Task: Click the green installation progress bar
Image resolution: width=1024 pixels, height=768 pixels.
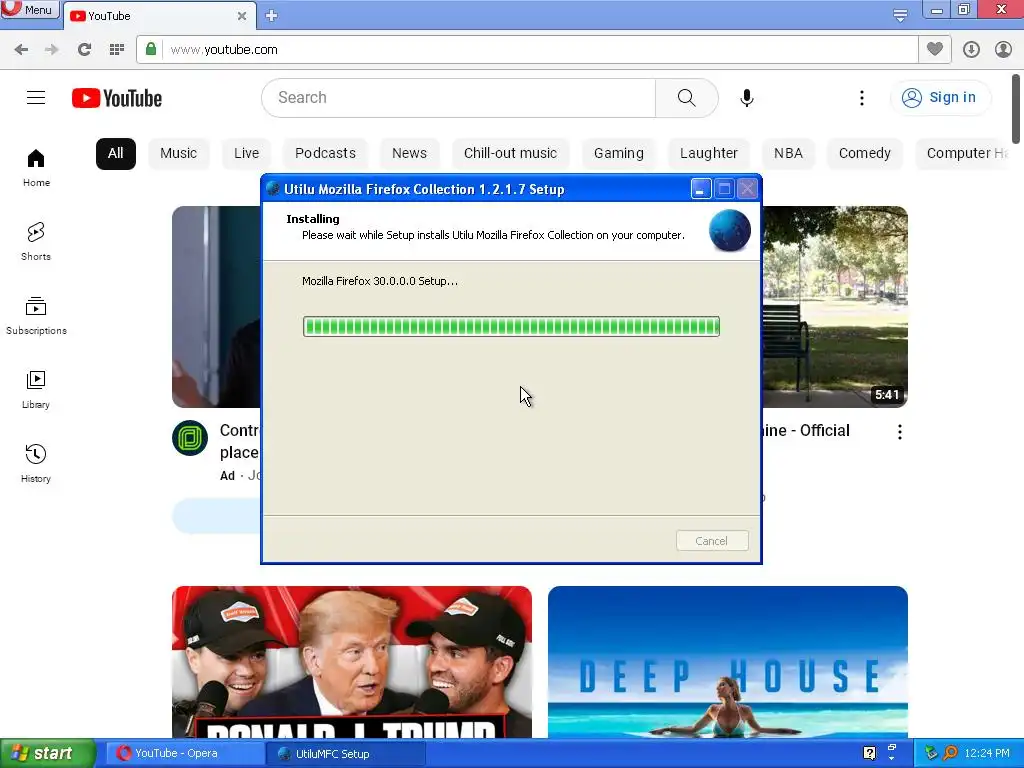Action: (x=511, y=327)
